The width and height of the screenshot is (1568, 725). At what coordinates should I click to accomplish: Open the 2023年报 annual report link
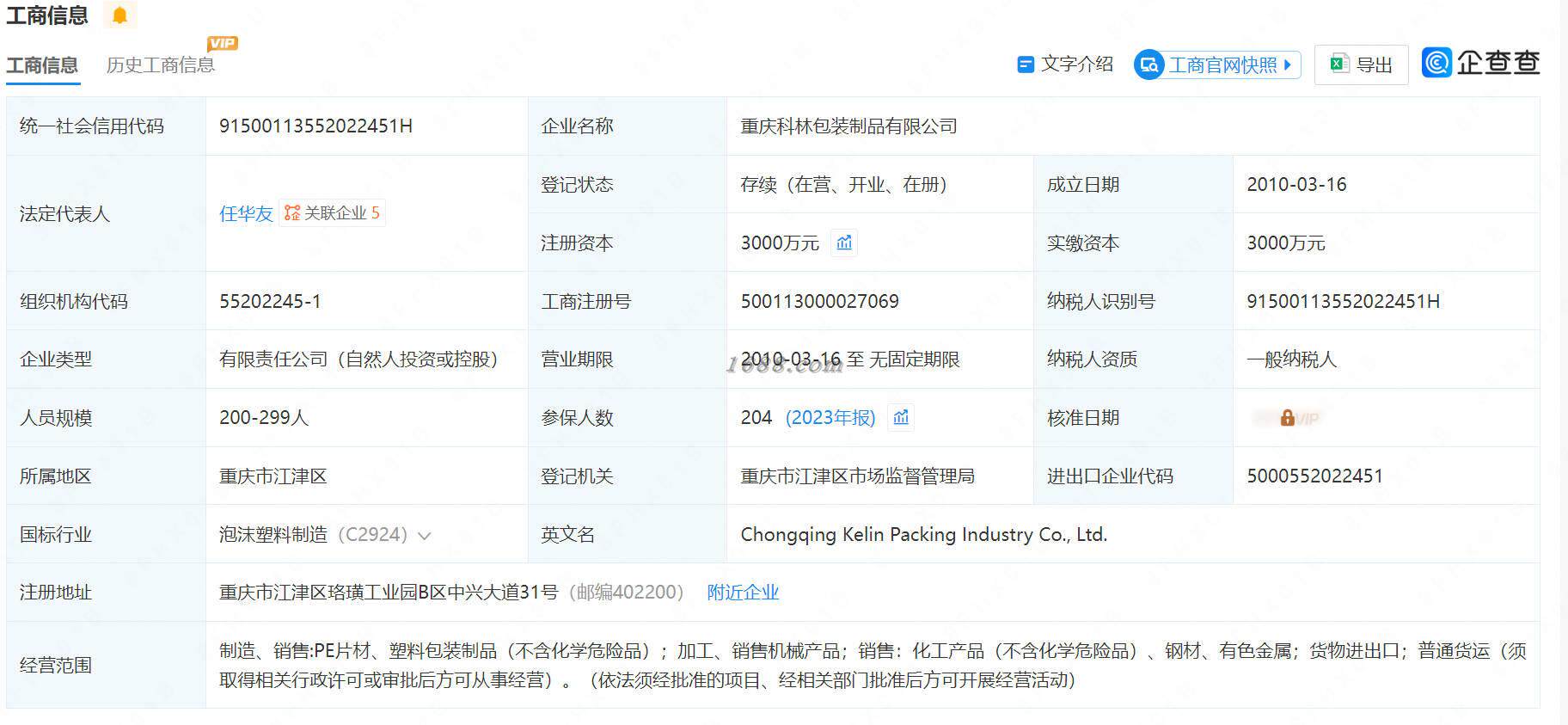(830, 417)
